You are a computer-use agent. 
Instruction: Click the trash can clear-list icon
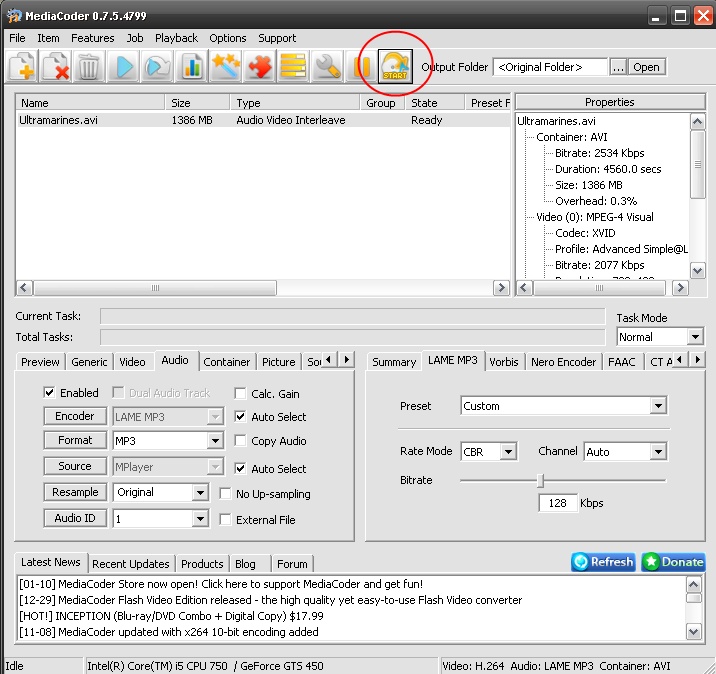tap(89, 67)
